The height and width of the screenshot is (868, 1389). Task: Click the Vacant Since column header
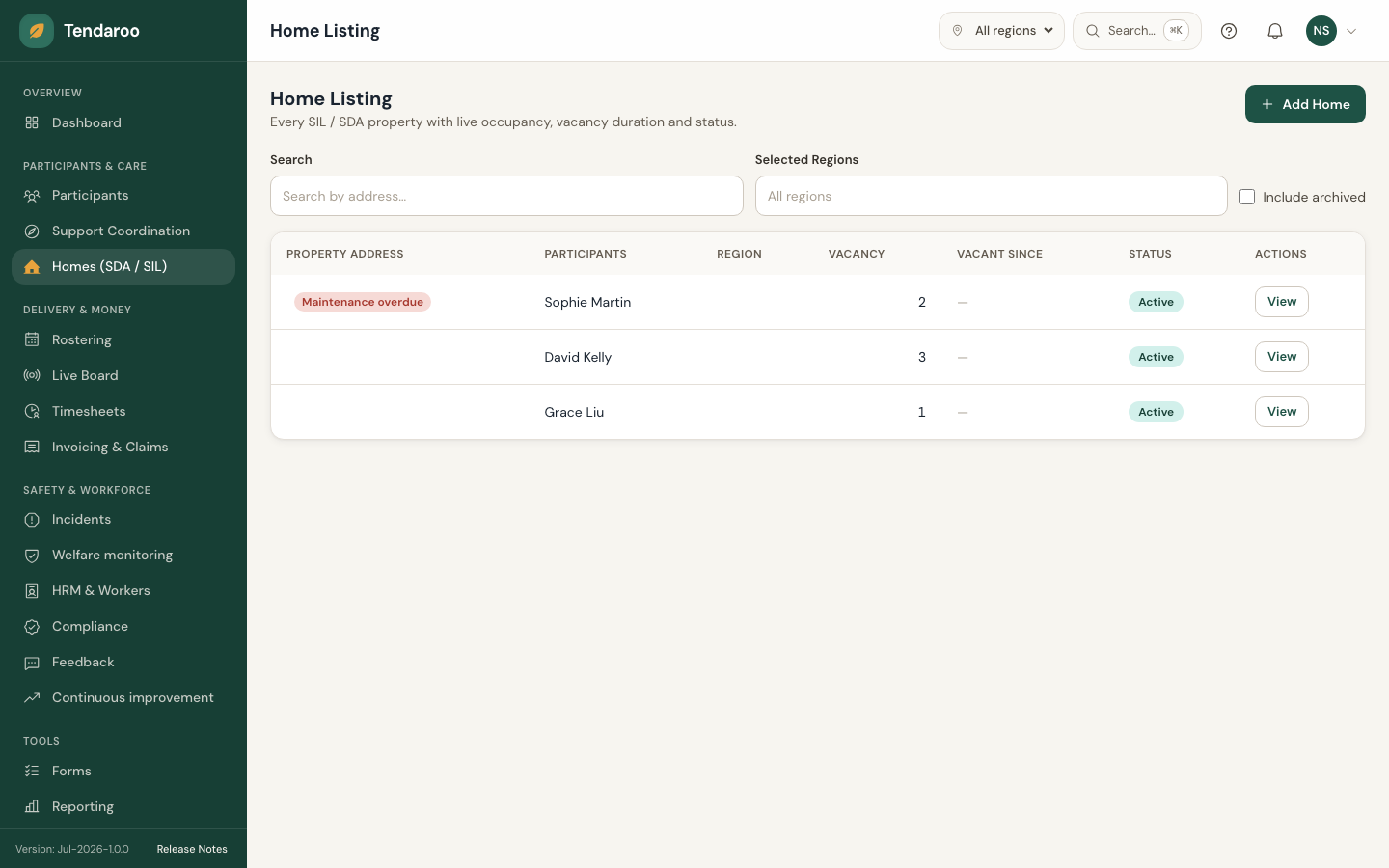point(999,254)
